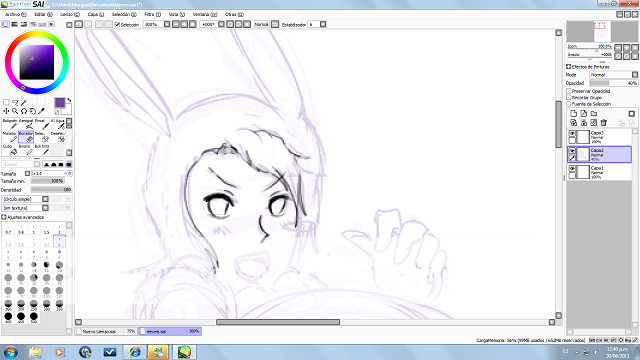Click the Windows Start button

click(x=11, y=352)
